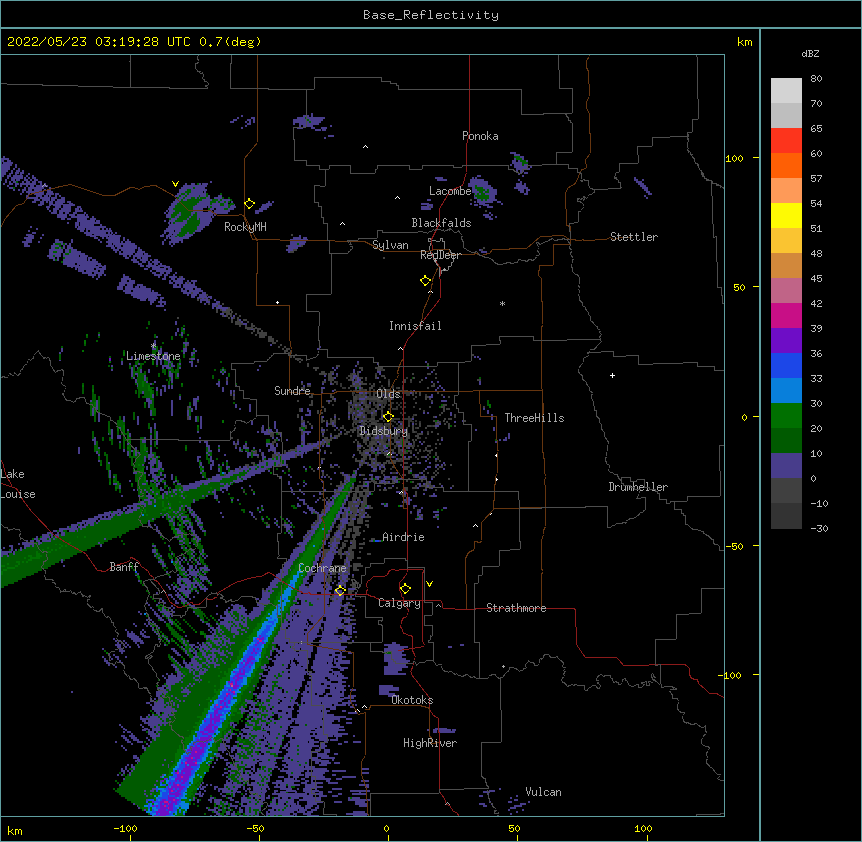This screenshot has width=862, height=842.
Task: Click the Drumheller label
Action: pos(638,487)
